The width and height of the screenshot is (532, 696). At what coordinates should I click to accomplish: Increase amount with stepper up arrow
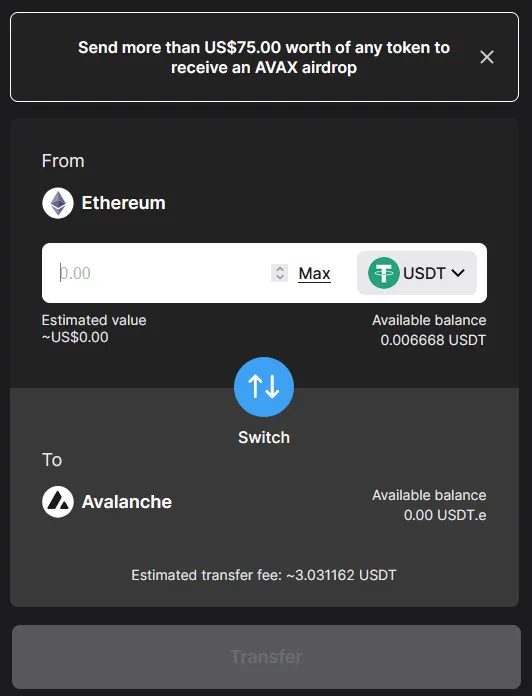click(x=280, y=269)
